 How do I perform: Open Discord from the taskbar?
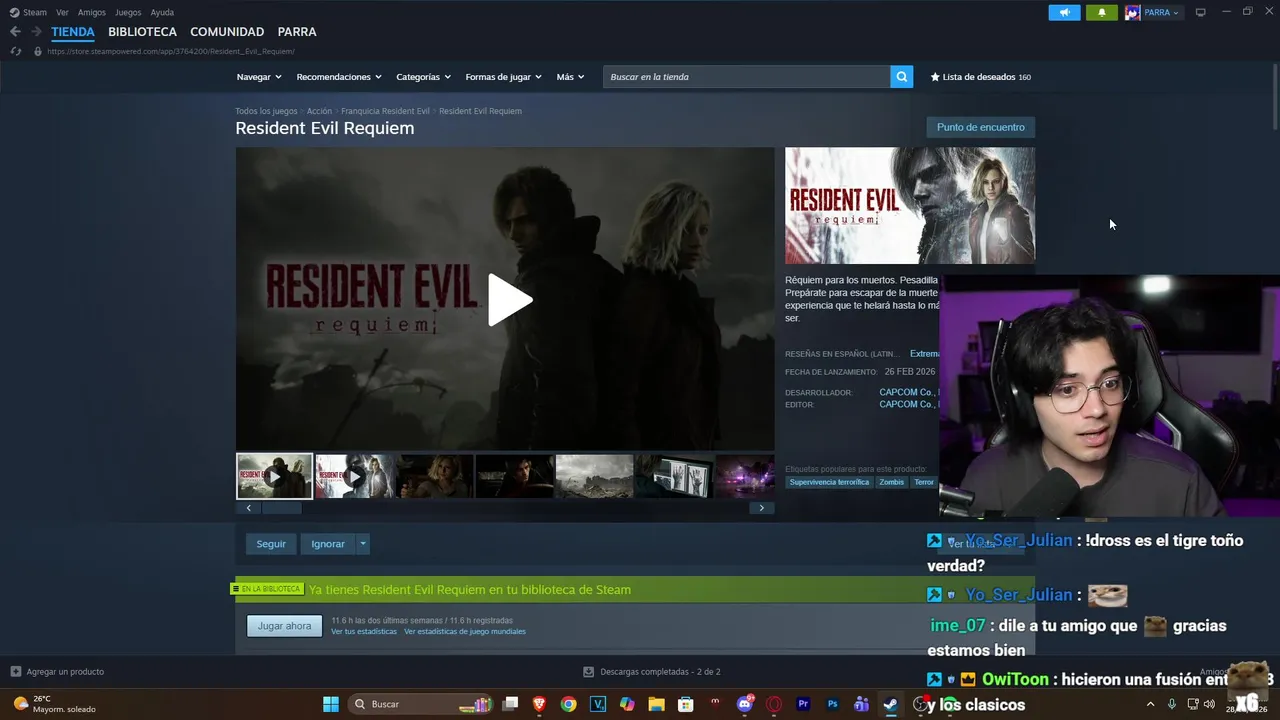pos(744,704)
